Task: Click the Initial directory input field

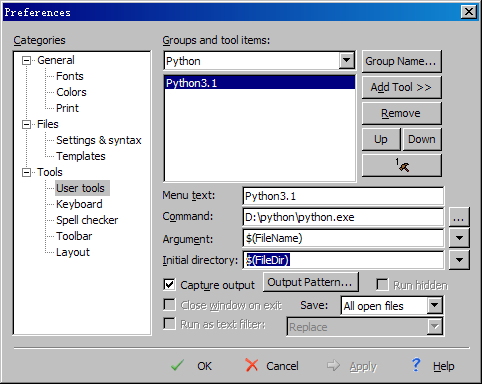Action: (x=343, y=260)
